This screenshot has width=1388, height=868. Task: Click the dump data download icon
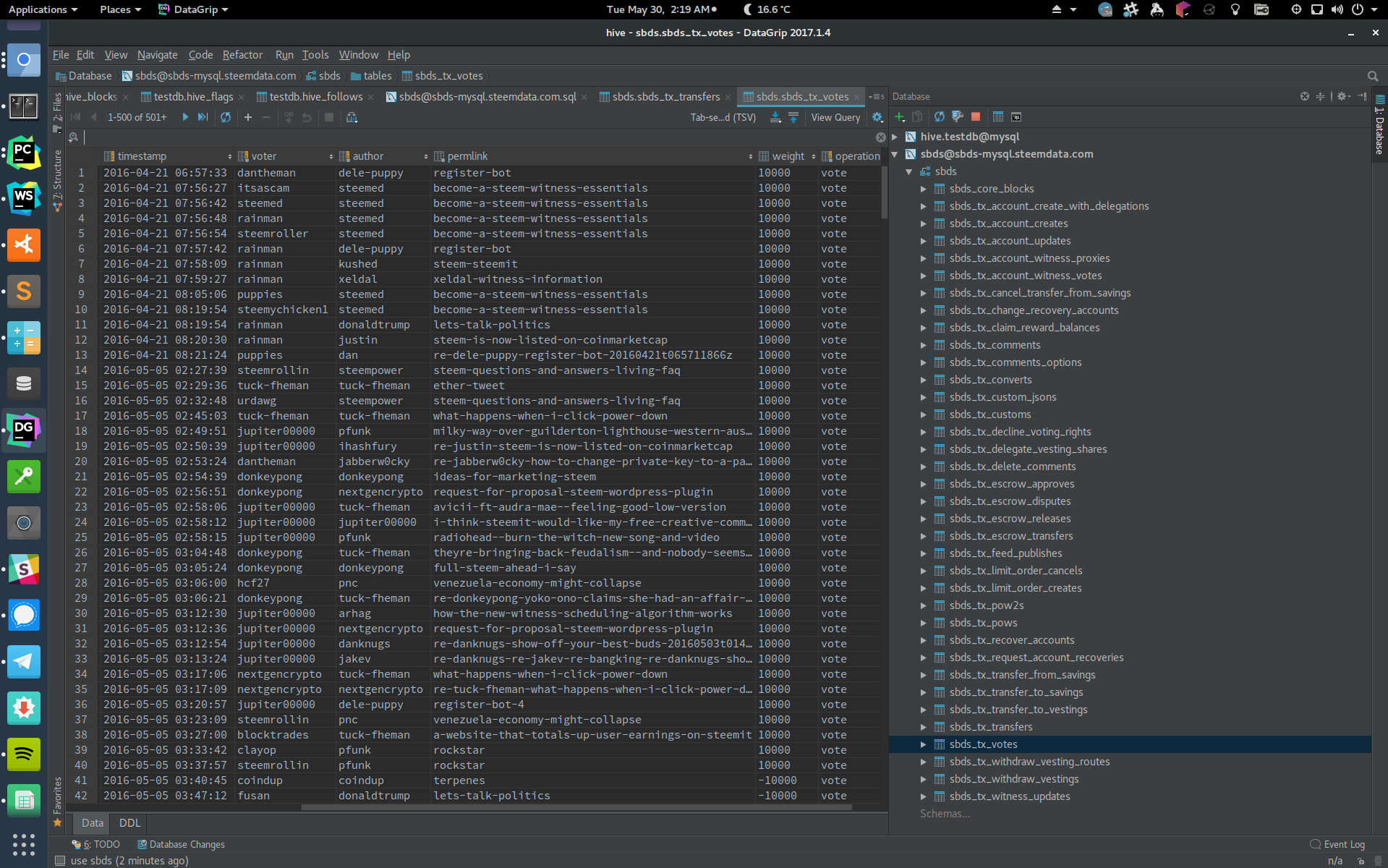point(775,117)
